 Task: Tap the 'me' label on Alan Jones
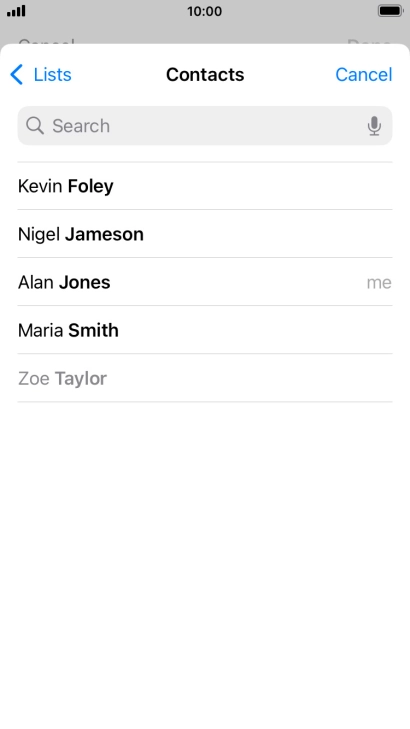pos(379,283)
